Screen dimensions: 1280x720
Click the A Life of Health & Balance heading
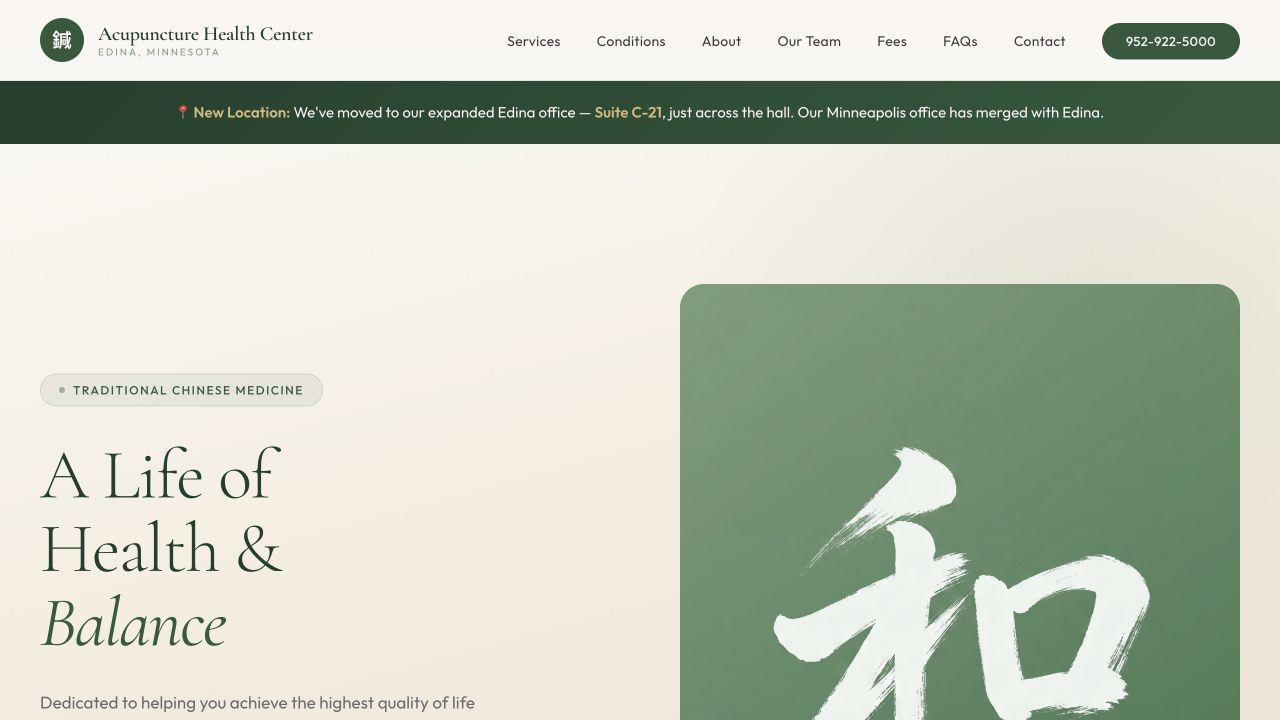coord(162,550)
